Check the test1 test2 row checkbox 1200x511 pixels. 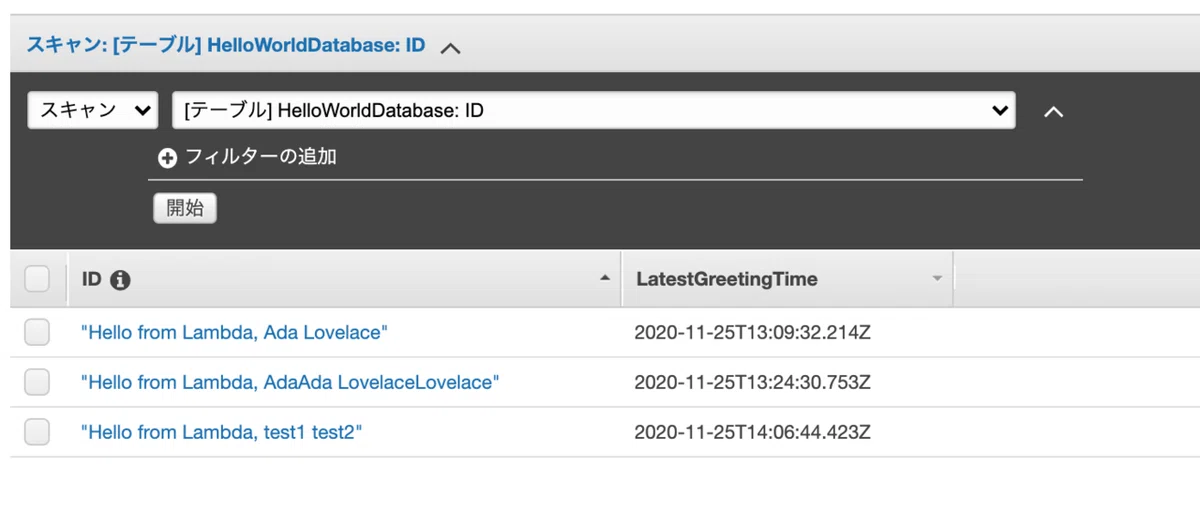(37, 432)
